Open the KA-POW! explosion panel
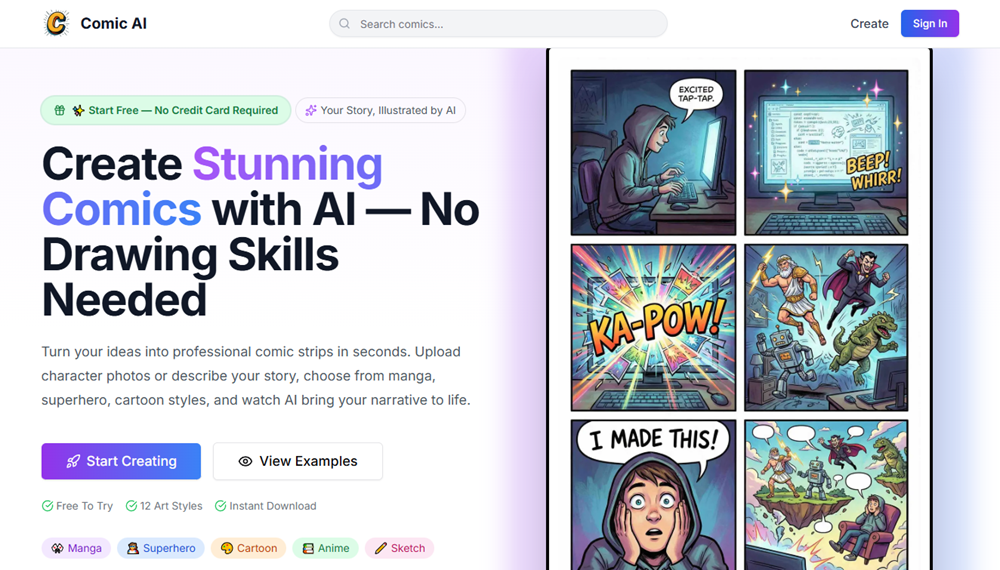This screenshot has width=1000, height=570. pyautogui.click(x=653, y=327)
